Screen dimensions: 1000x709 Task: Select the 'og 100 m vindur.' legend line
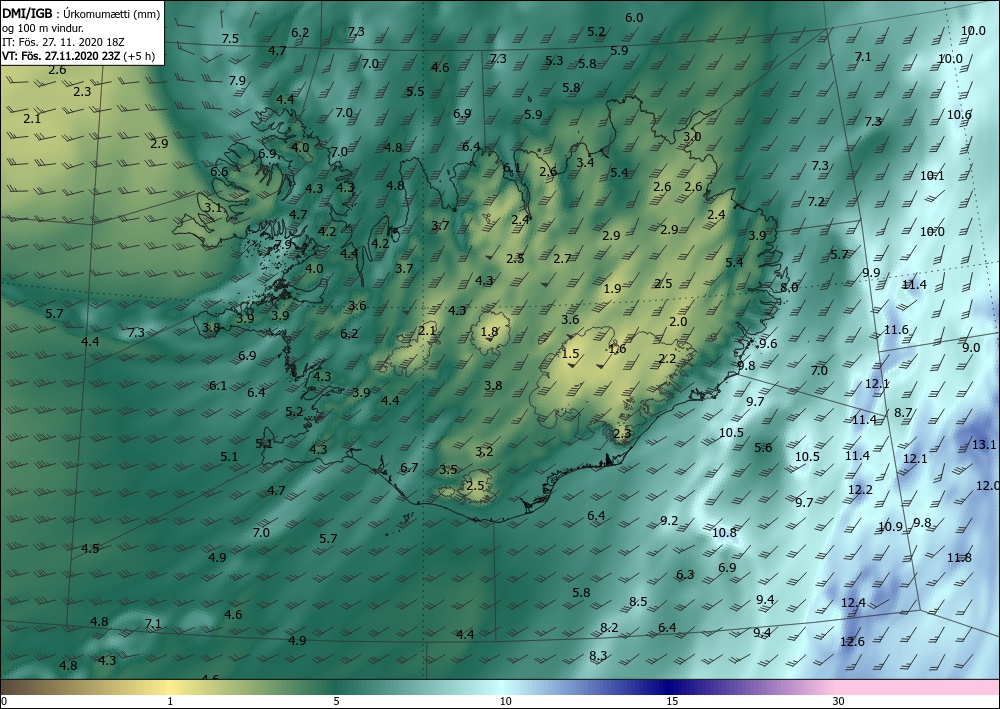coord(43,28)
